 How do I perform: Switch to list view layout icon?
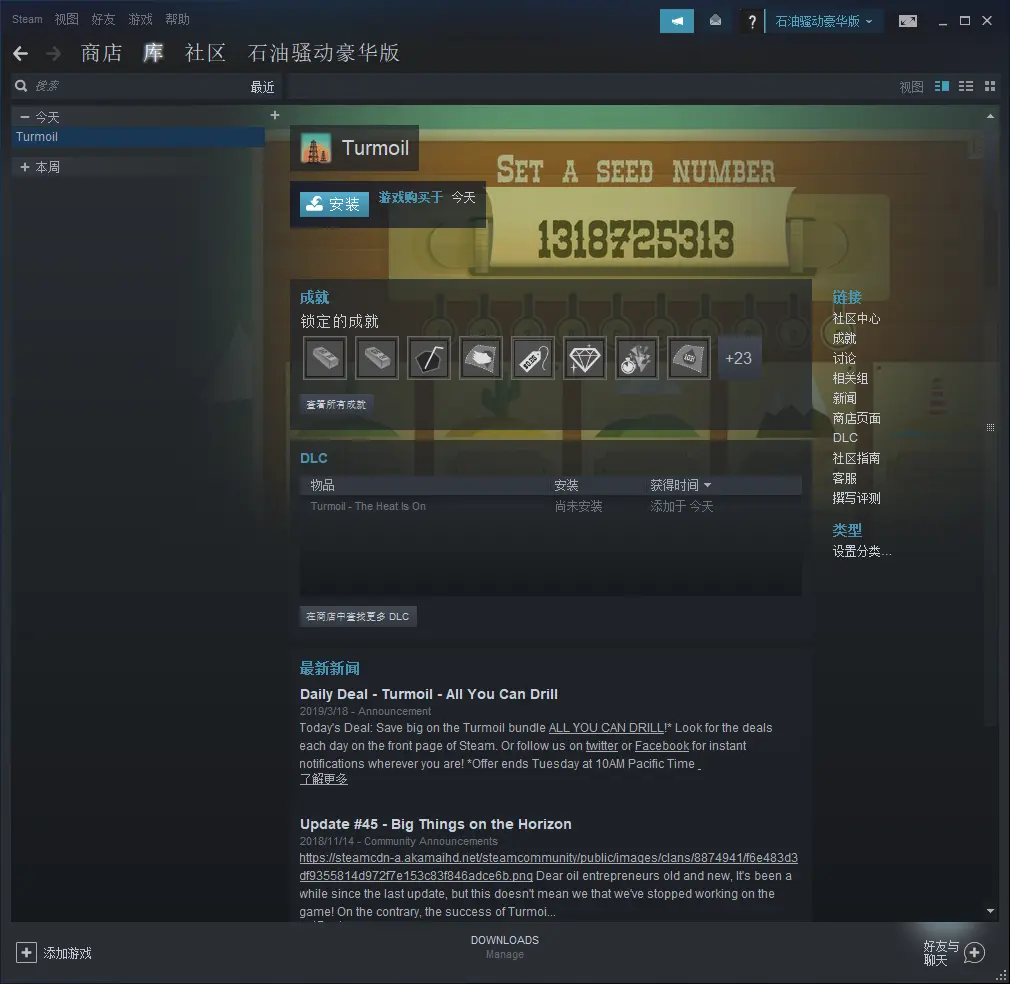tap(966, 86)
